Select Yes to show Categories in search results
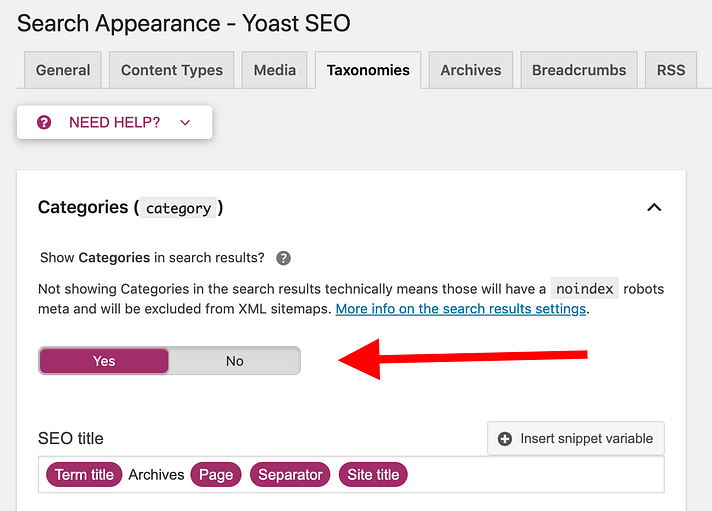 tap(104, 361)
